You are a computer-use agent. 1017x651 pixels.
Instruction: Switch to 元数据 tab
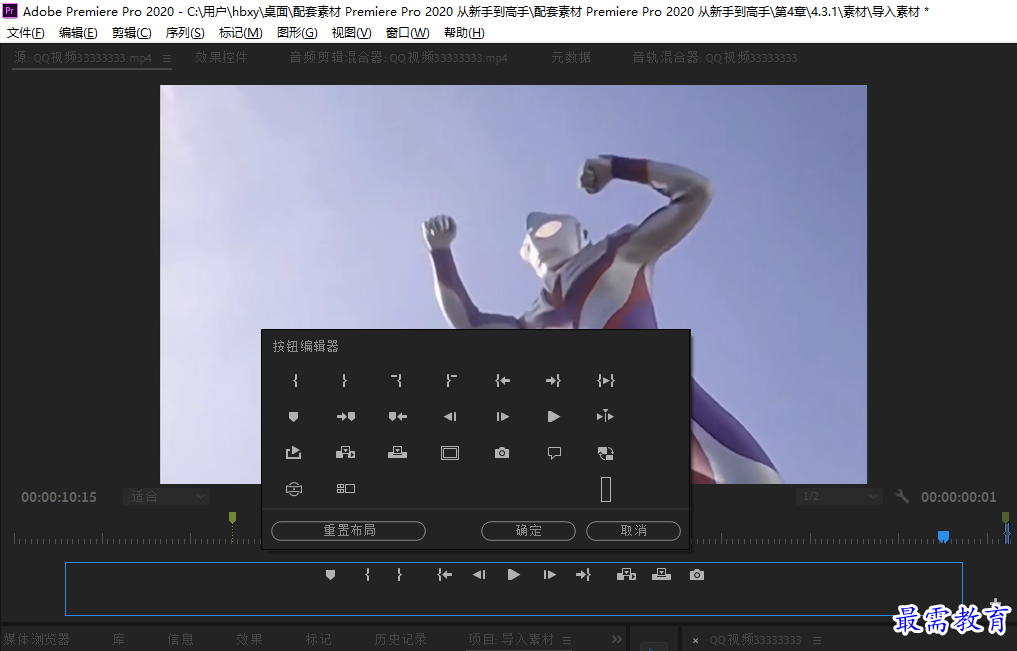pos(571,58)
